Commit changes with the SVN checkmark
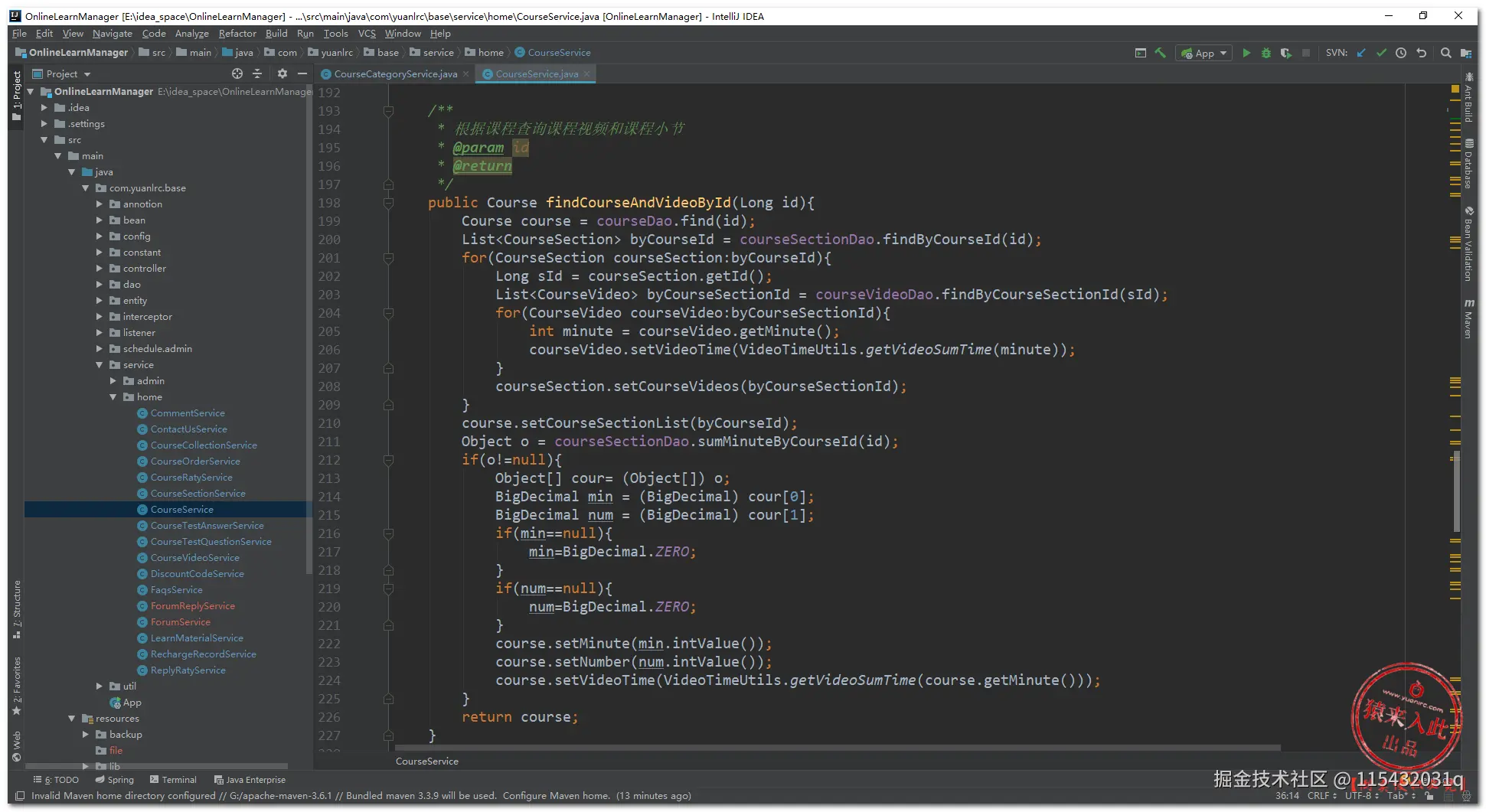The width and height of the screenshot is (1486, 812). point(1381,53)
